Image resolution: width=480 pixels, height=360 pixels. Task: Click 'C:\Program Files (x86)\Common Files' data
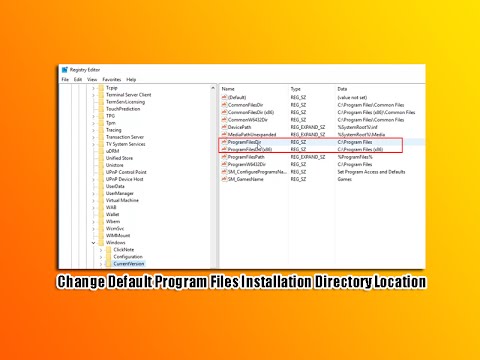[376, 112]
